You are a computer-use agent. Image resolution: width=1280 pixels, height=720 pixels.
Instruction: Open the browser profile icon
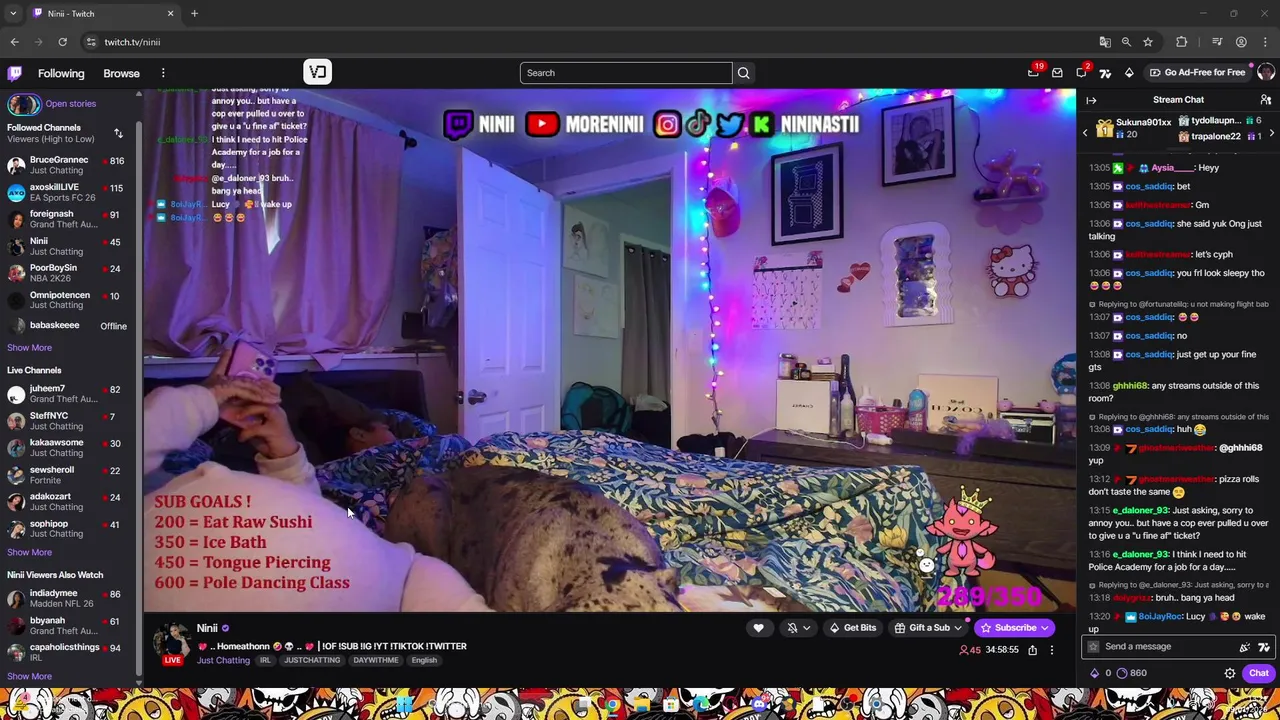tap(1241, 42)
